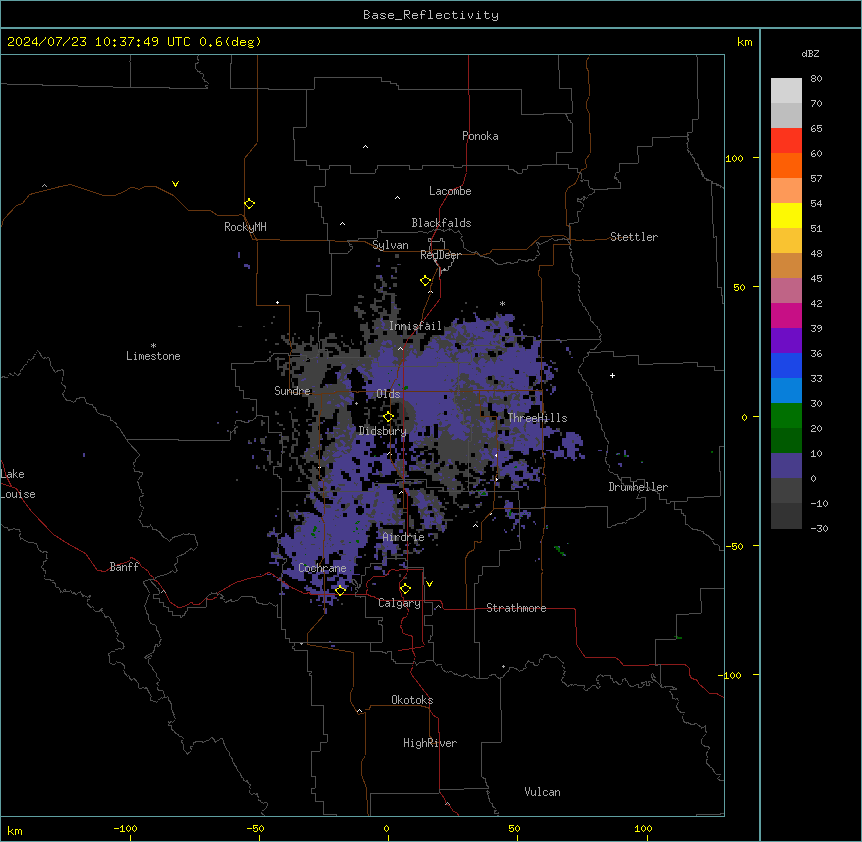Click the white plus marker northwest of Drumheller

coord(612,375)
